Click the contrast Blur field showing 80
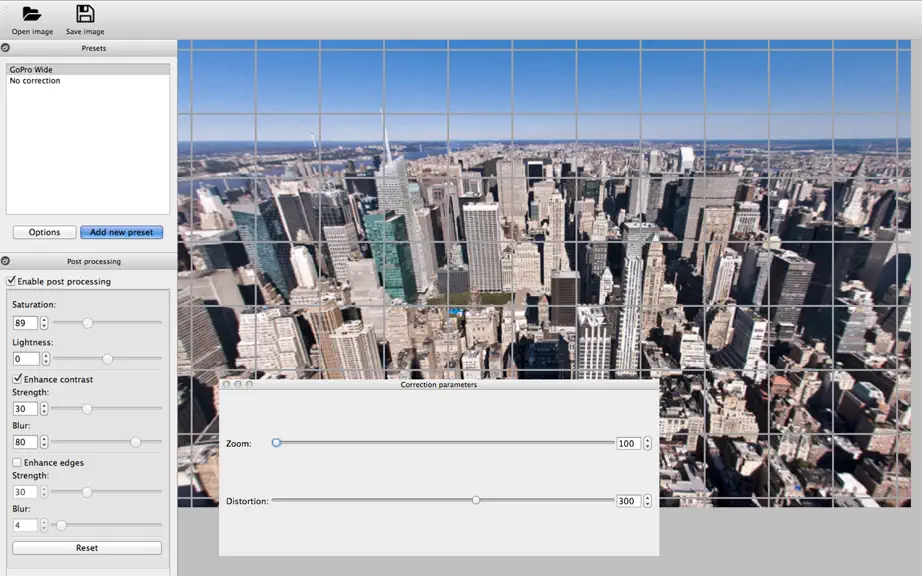 [25, 442]
